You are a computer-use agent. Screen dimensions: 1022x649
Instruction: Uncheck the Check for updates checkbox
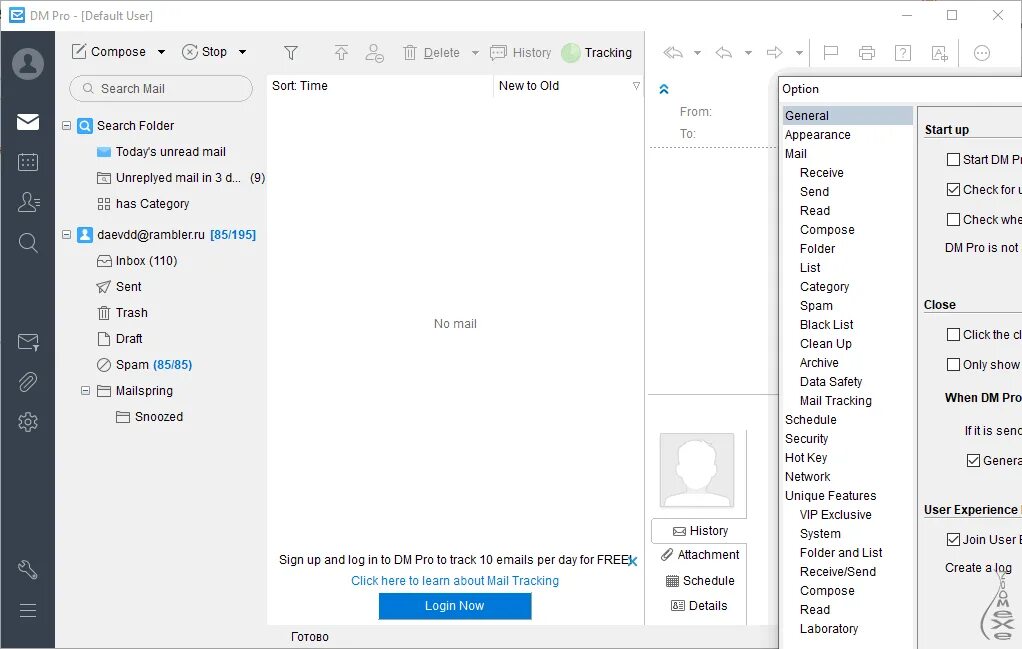pyautogui.click(x=953, y=190)
